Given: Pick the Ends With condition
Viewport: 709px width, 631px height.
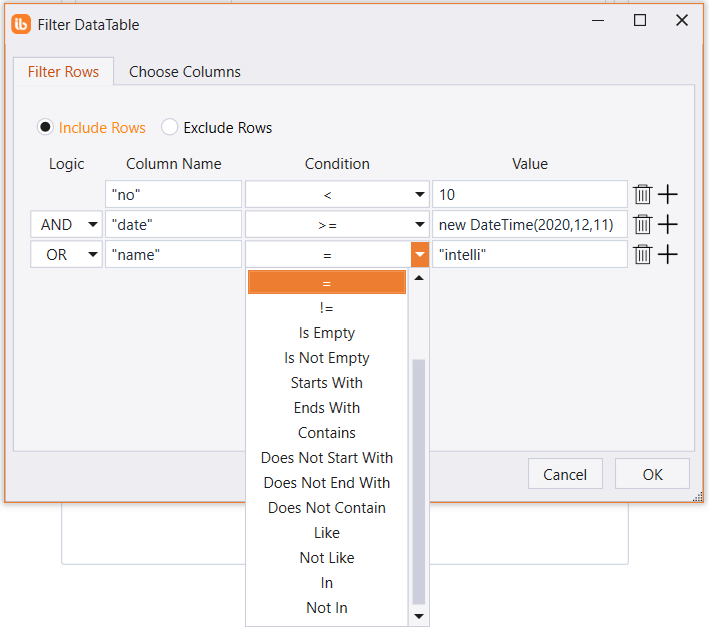Looking at the screenshot, I should [326, 408].
